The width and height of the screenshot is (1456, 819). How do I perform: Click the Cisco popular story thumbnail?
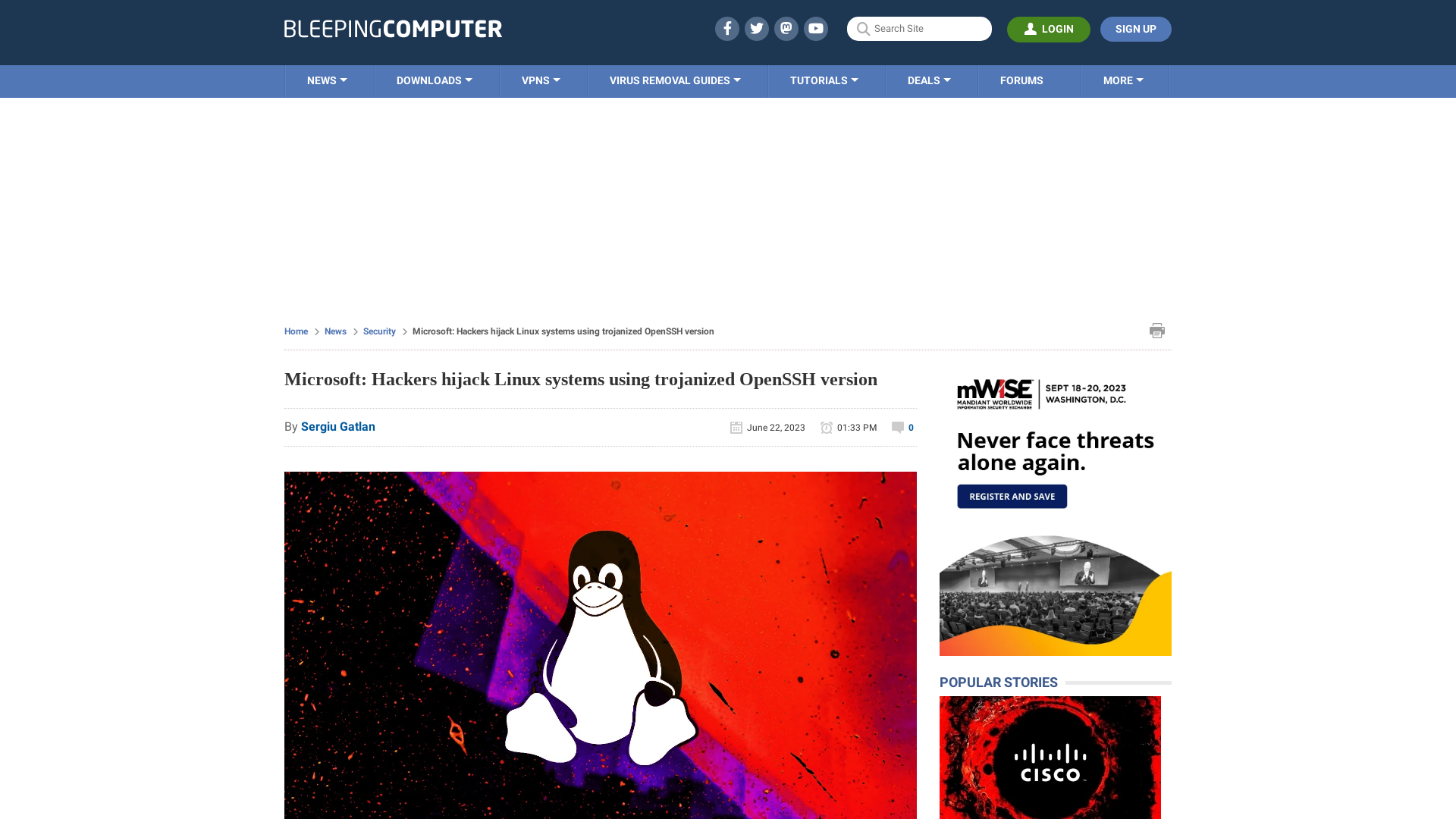[x=1050, y=758]
